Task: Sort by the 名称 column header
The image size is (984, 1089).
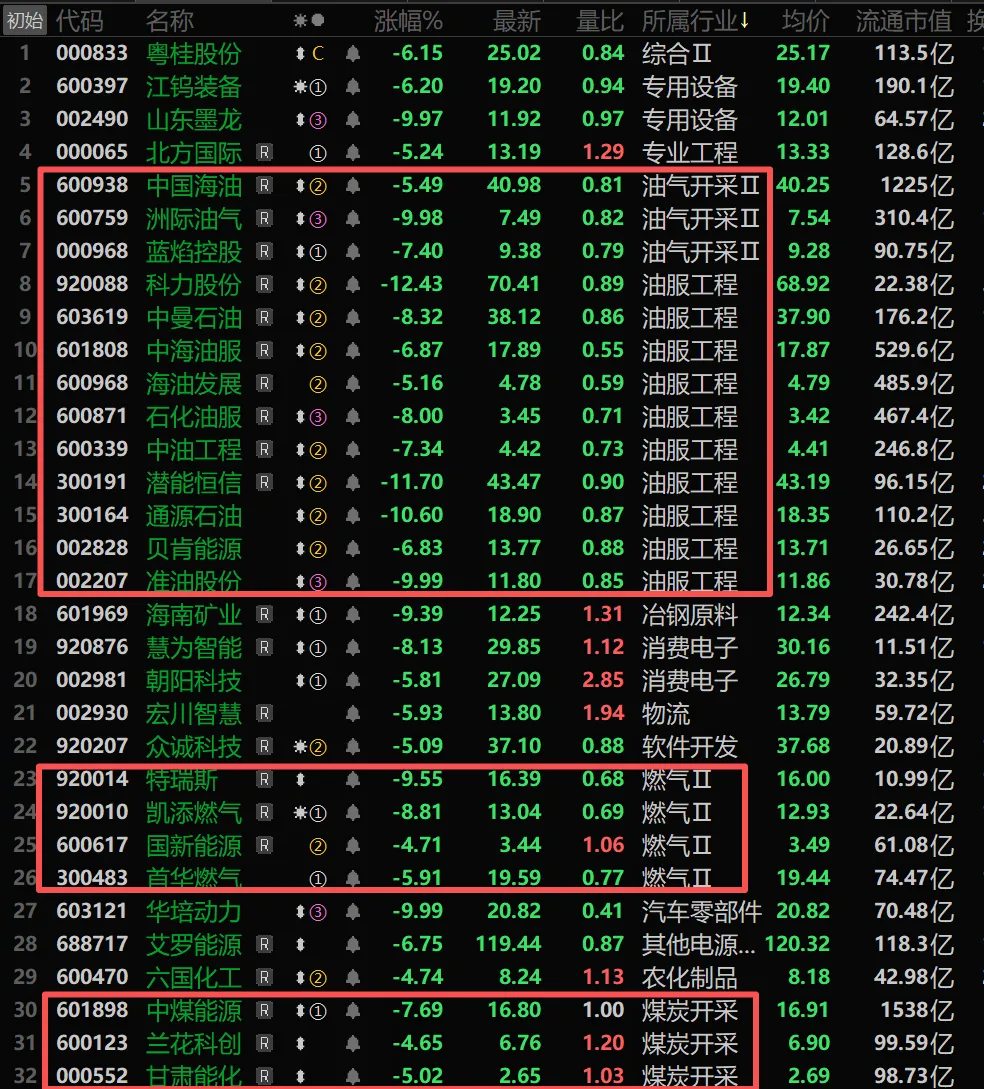Action: [170, 22]
